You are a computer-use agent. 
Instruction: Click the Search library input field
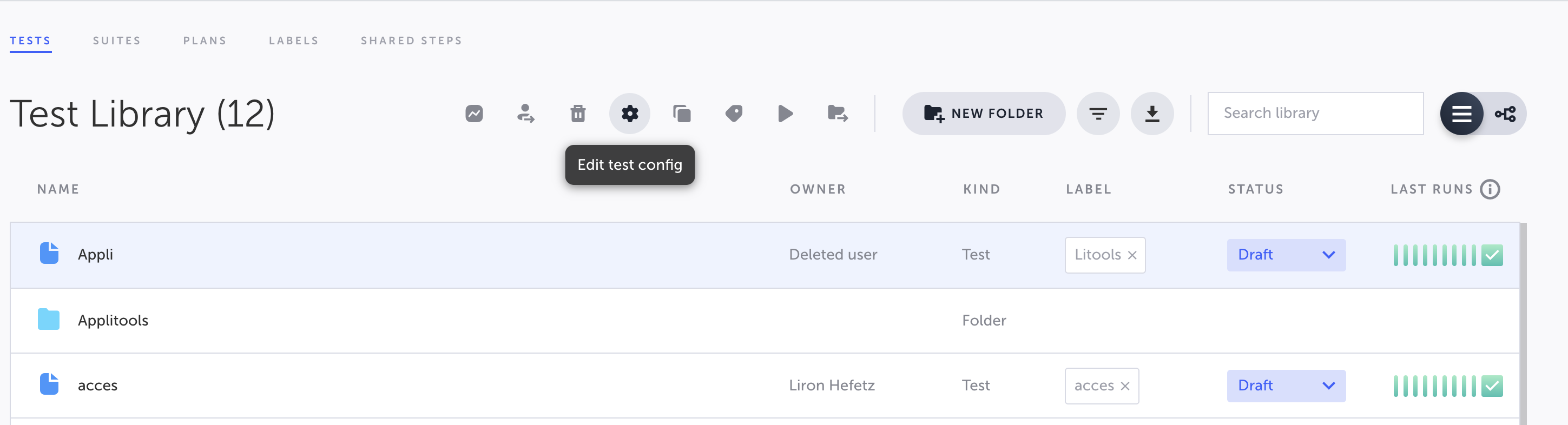[x=1315, y=114]
